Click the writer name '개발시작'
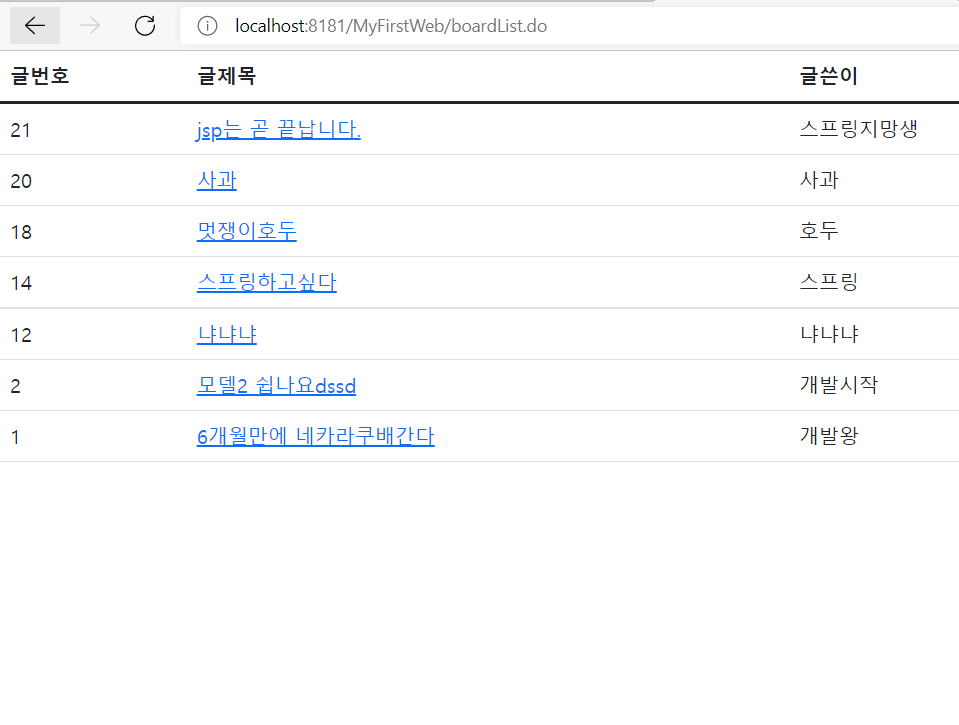 tap(839, 384)
